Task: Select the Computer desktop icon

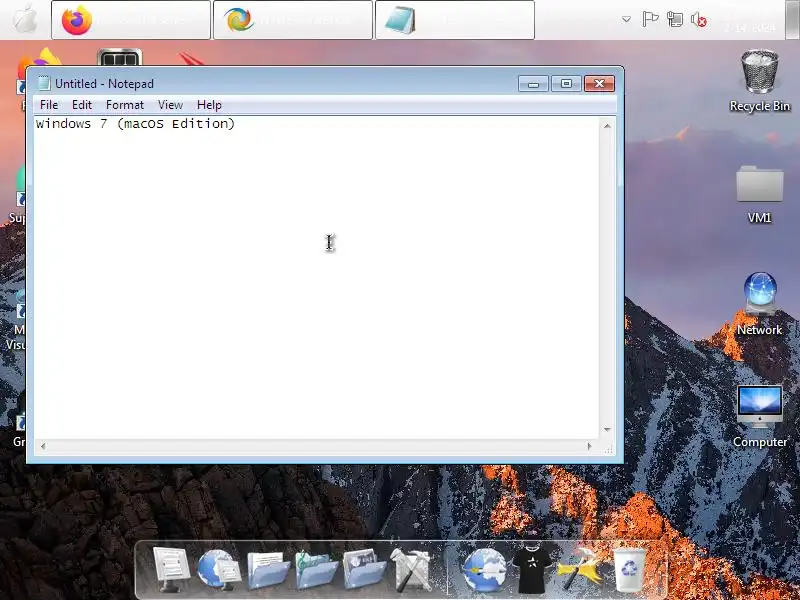Action: tap(759, 416)
